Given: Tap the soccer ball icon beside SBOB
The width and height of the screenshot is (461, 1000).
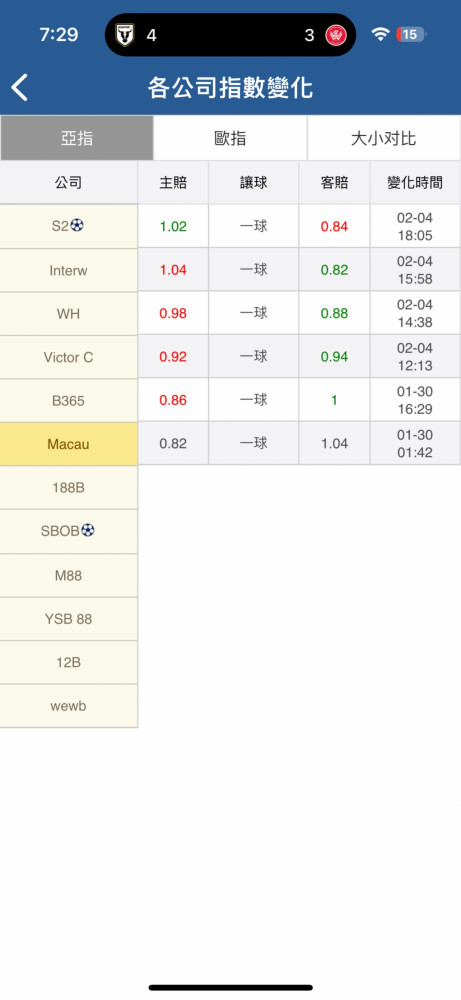Looking at the screenshot, I should [87, 530].
